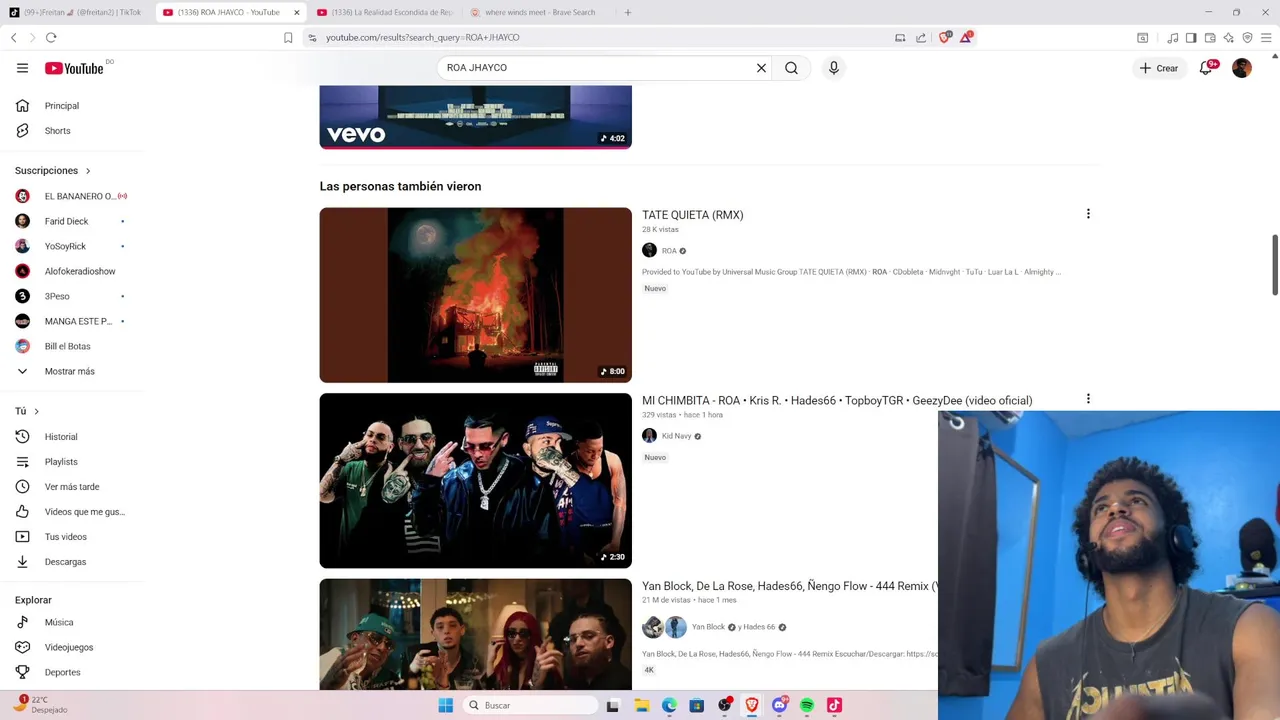Open Yan Block 444 Remix title
The image size is (1280, 720).
(790, 586)
